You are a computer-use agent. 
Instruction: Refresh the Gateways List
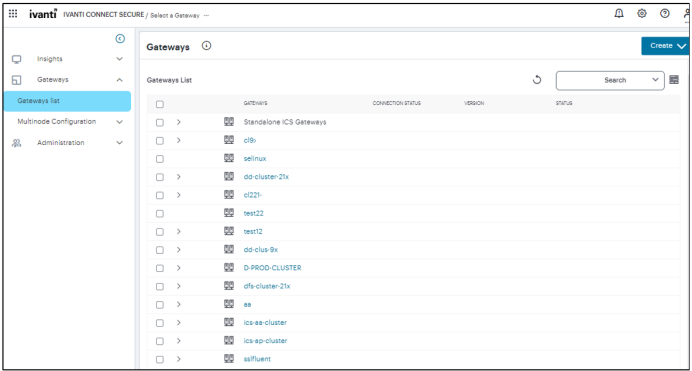click(x=537, y=80)
